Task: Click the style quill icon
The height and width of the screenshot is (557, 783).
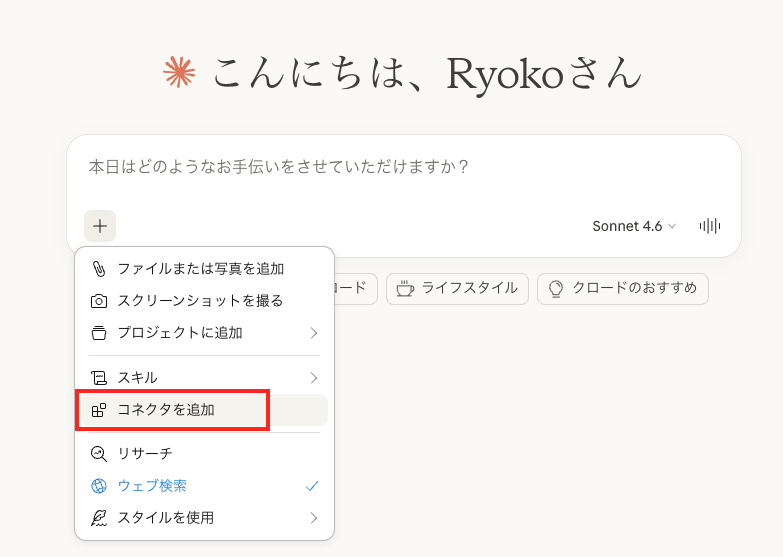Action: click(99, 518)
